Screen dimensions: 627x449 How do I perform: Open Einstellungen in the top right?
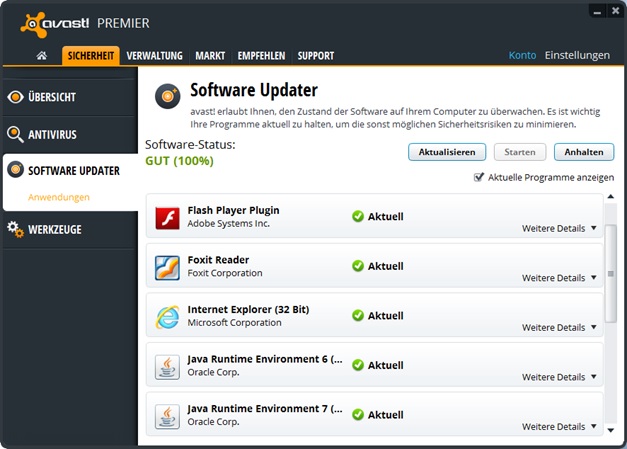coord(577,55)
